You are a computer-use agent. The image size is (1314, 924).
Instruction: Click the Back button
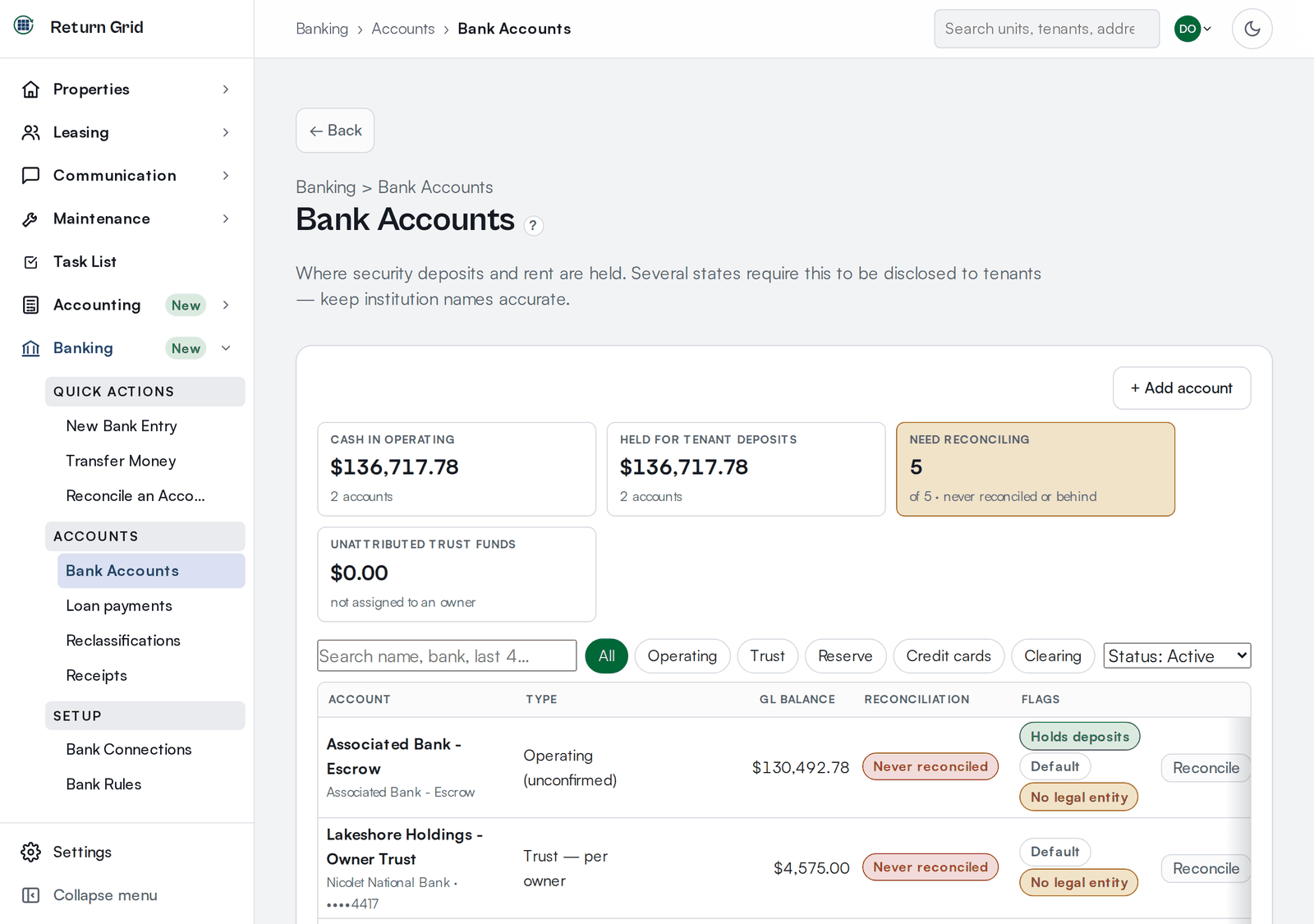pyautogui.click(x=335, y=131)
